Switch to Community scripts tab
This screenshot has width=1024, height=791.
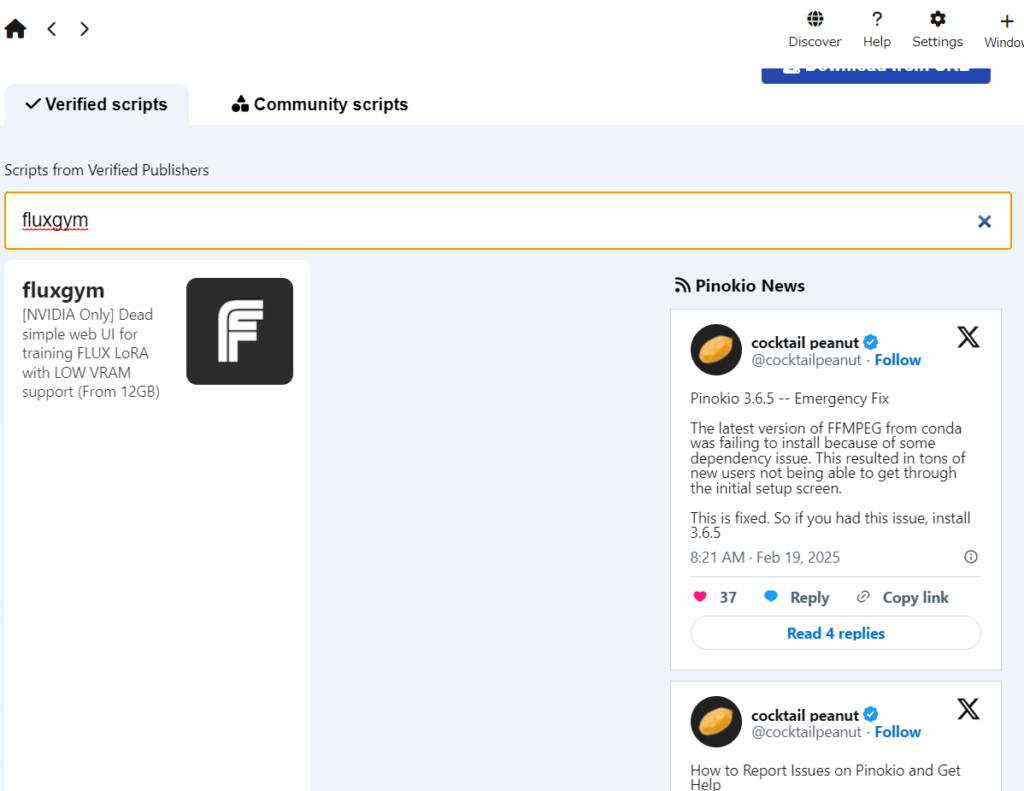319,105
